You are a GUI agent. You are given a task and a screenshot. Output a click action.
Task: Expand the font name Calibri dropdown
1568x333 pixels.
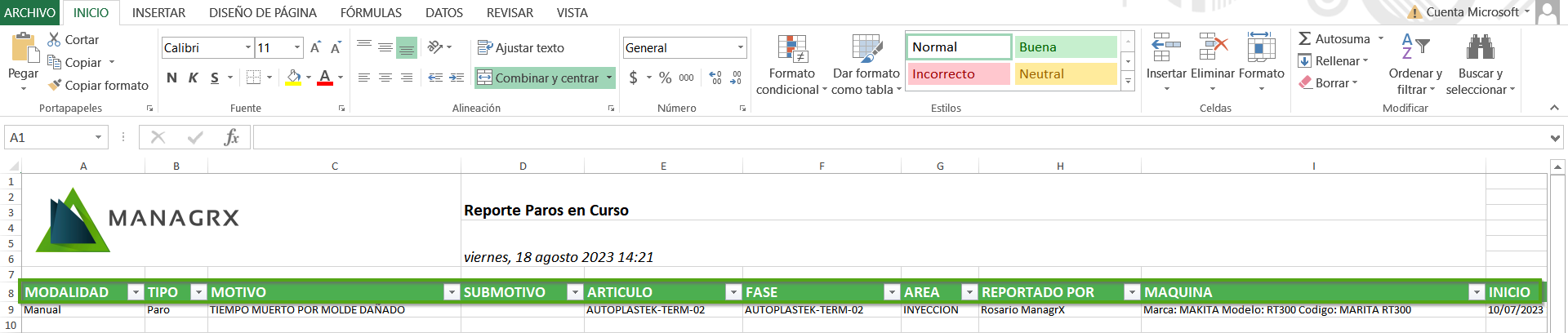click(x=248, y=48)
